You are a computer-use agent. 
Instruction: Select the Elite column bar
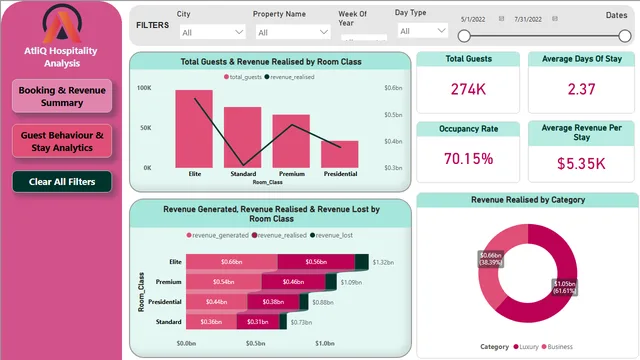pos(194,129)
